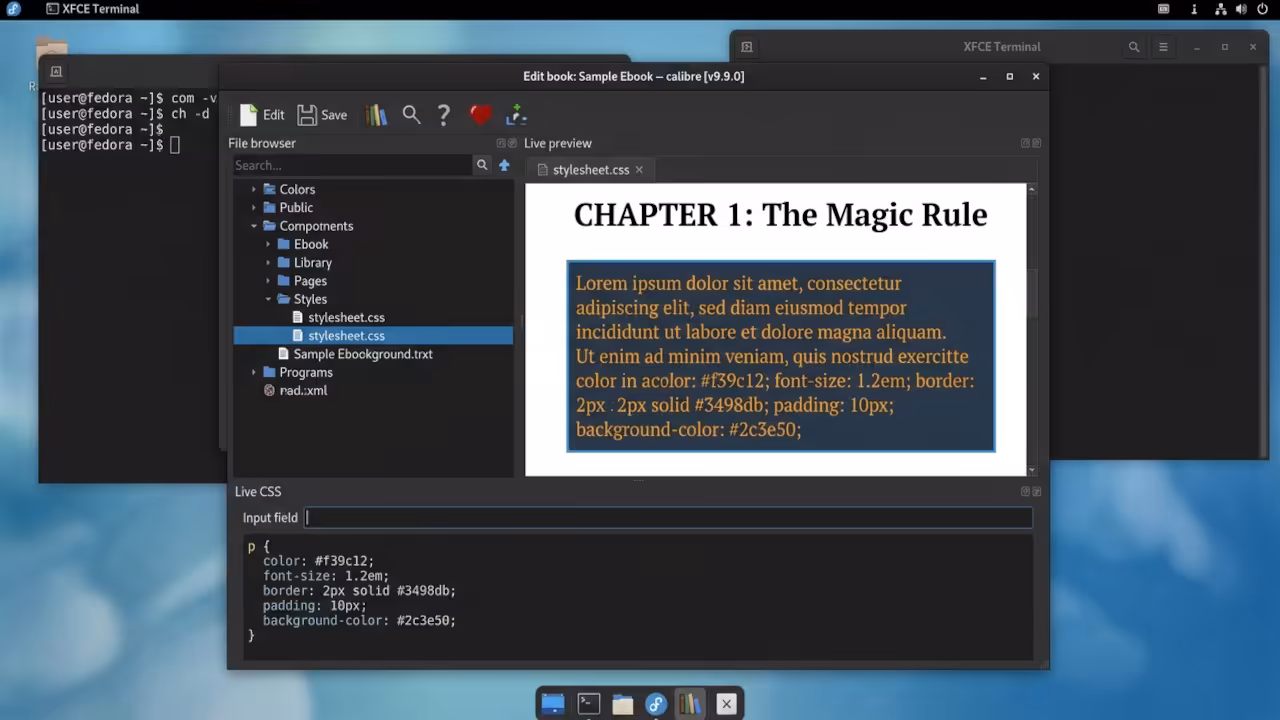Launch the terminal from the dock
Screen dimensions: 1280x720
click(x=589, y=704)
